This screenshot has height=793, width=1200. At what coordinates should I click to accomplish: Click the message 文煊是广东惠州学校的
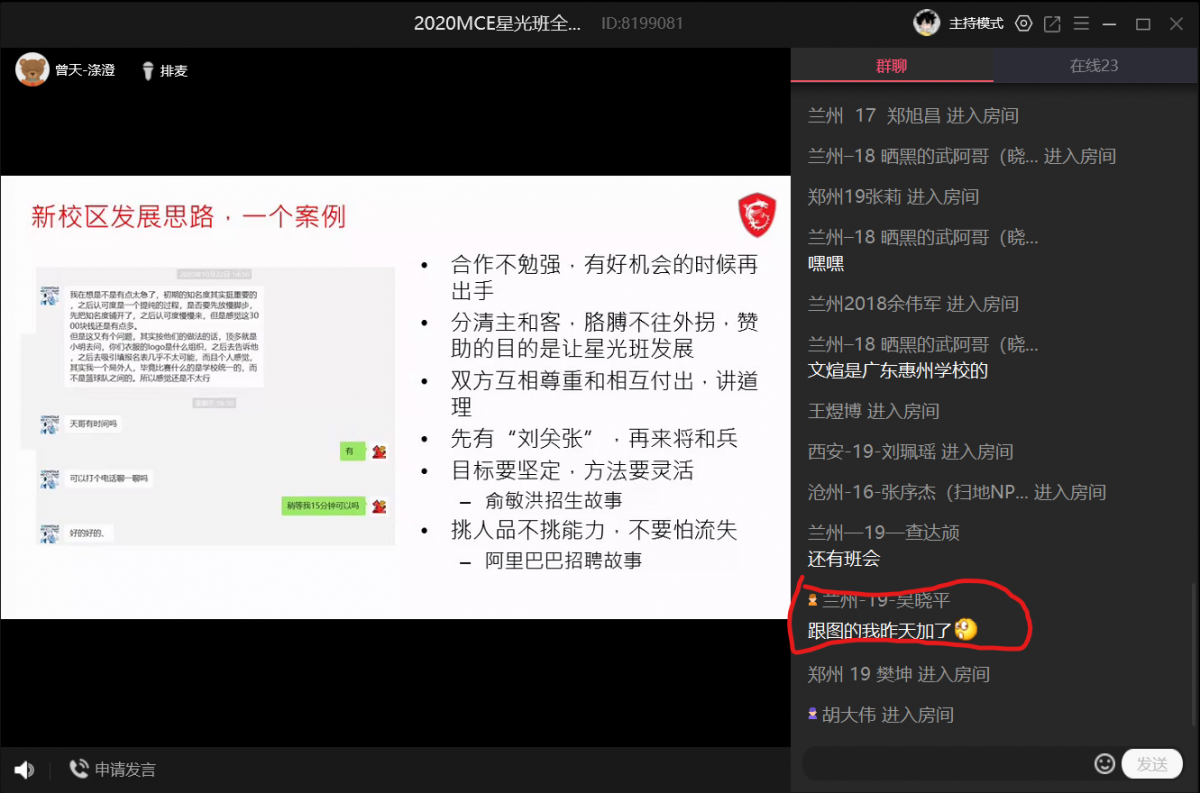pos(898,371)
